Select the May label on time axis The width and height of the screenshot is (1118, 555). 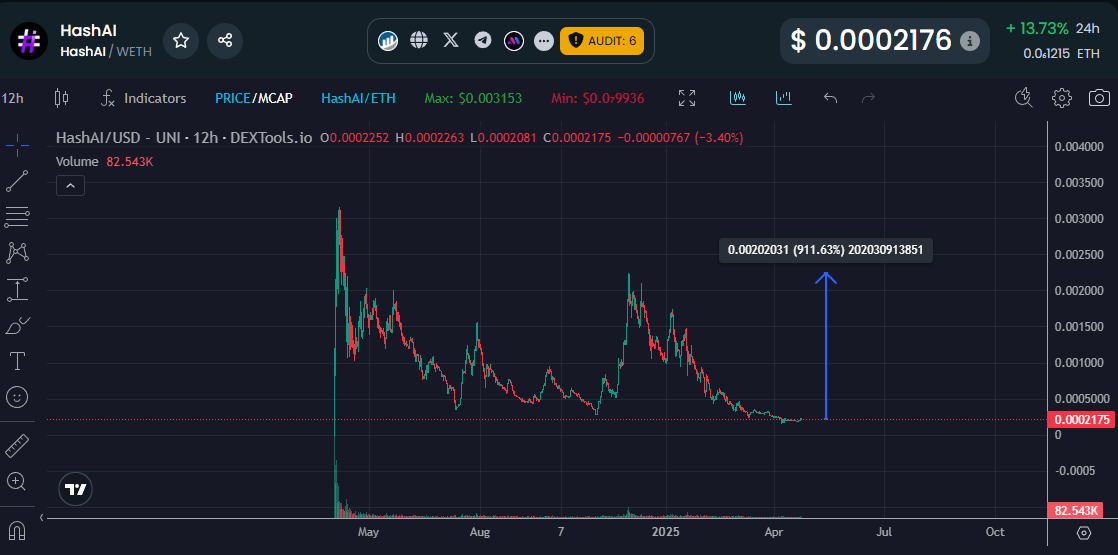click(x=369, y=532)
